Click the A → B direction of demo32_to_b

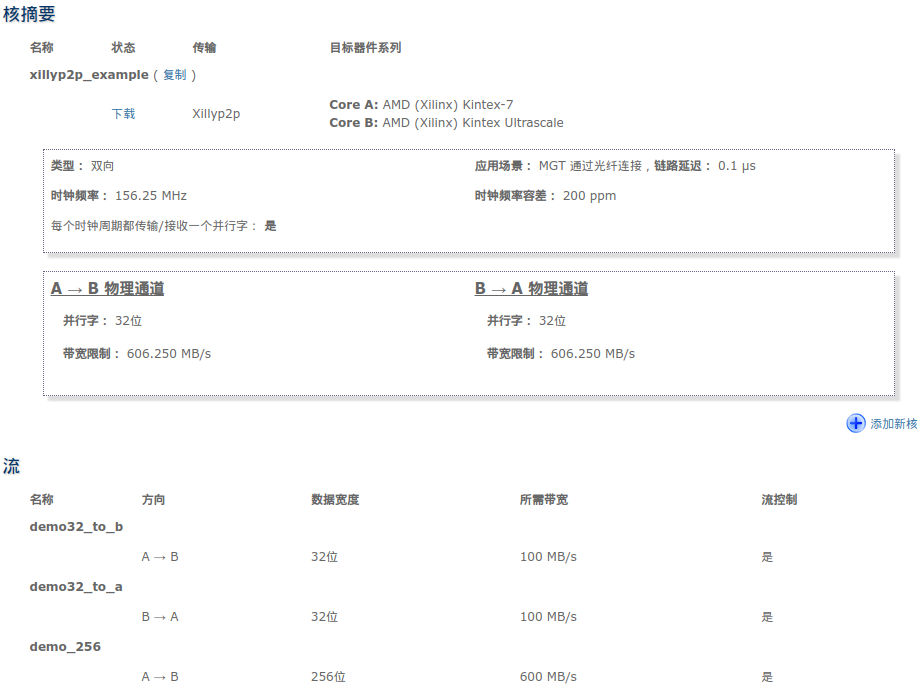[x=160, y=557]
